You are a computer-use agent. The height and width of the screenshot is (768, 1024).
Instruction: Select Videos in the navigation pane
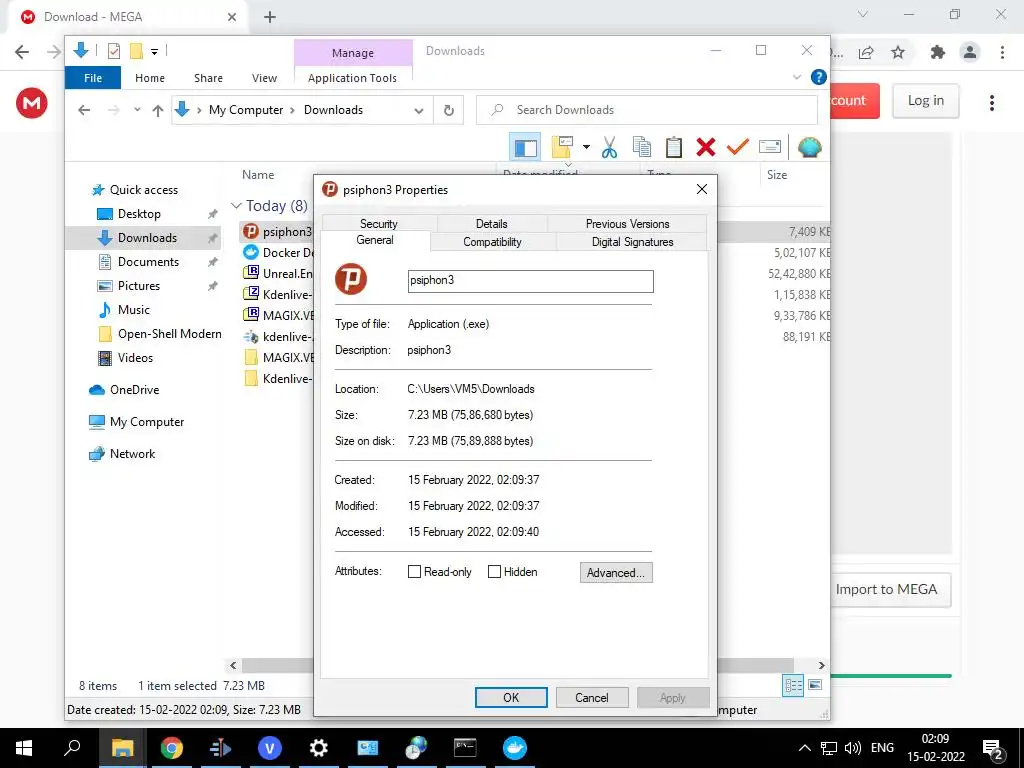pos(135,358)
